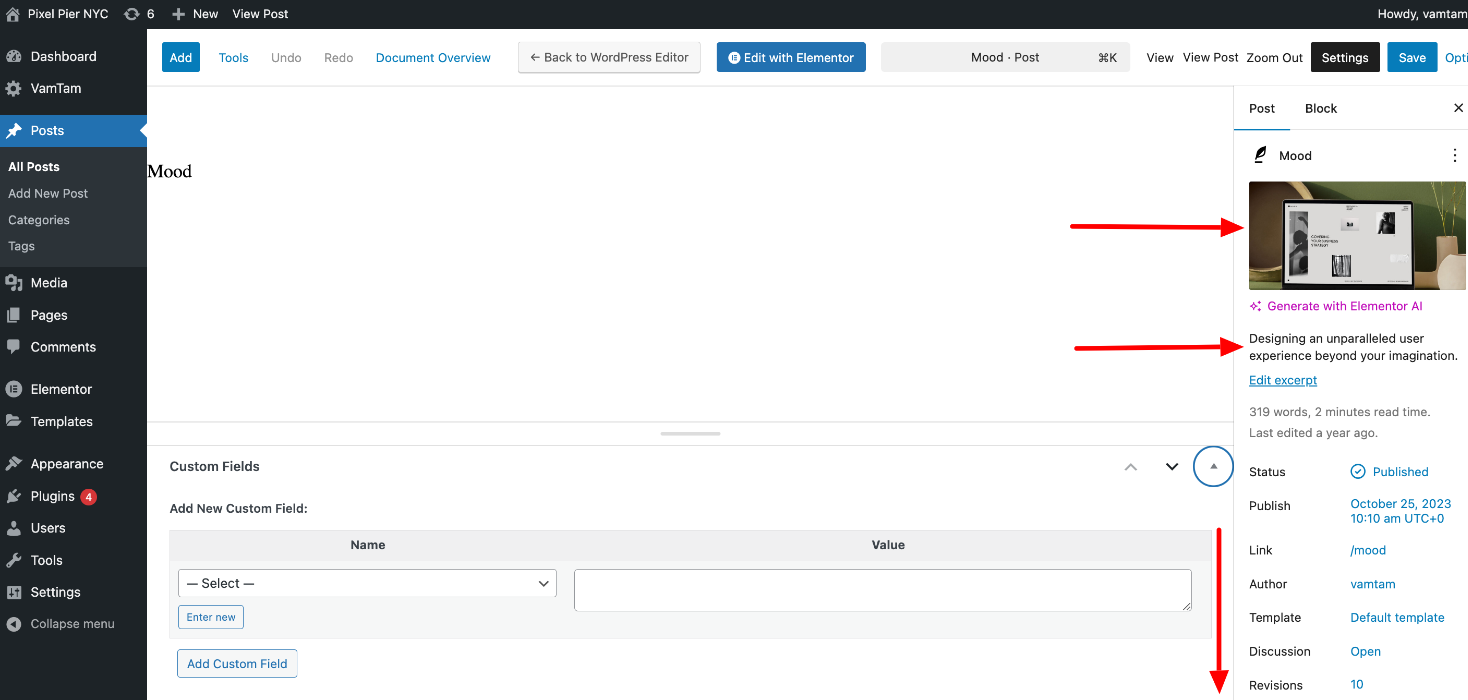Click the featured image thumbnail
Screen dimensions: 1468x700
tap(1358, 235)
